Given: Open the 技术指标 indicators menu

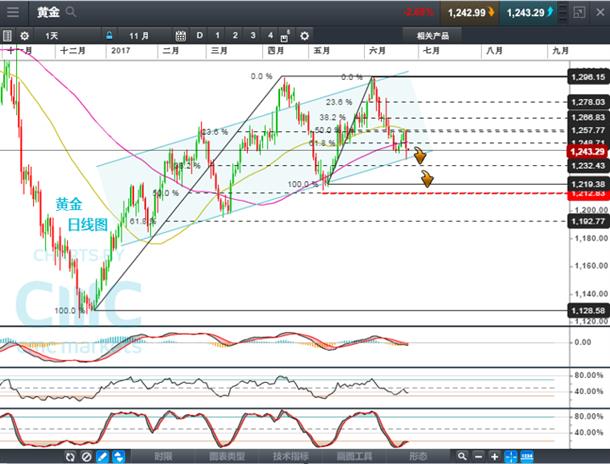Looking at the screenshot, I should (x=291, y=456).
